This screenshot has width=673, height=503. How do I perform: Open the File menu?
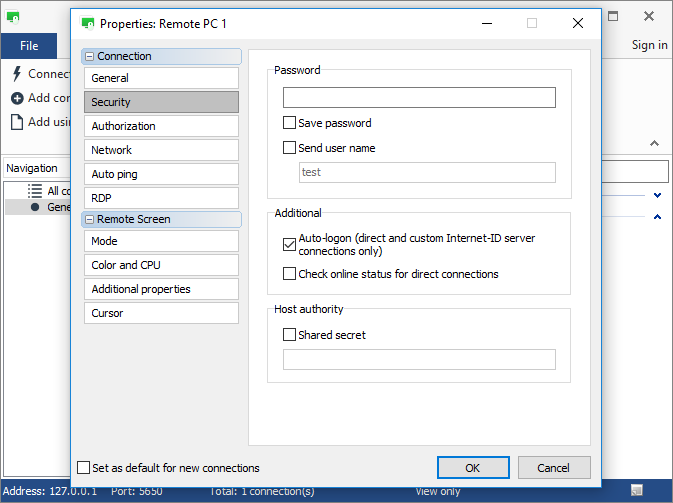(x=29, y=45)
